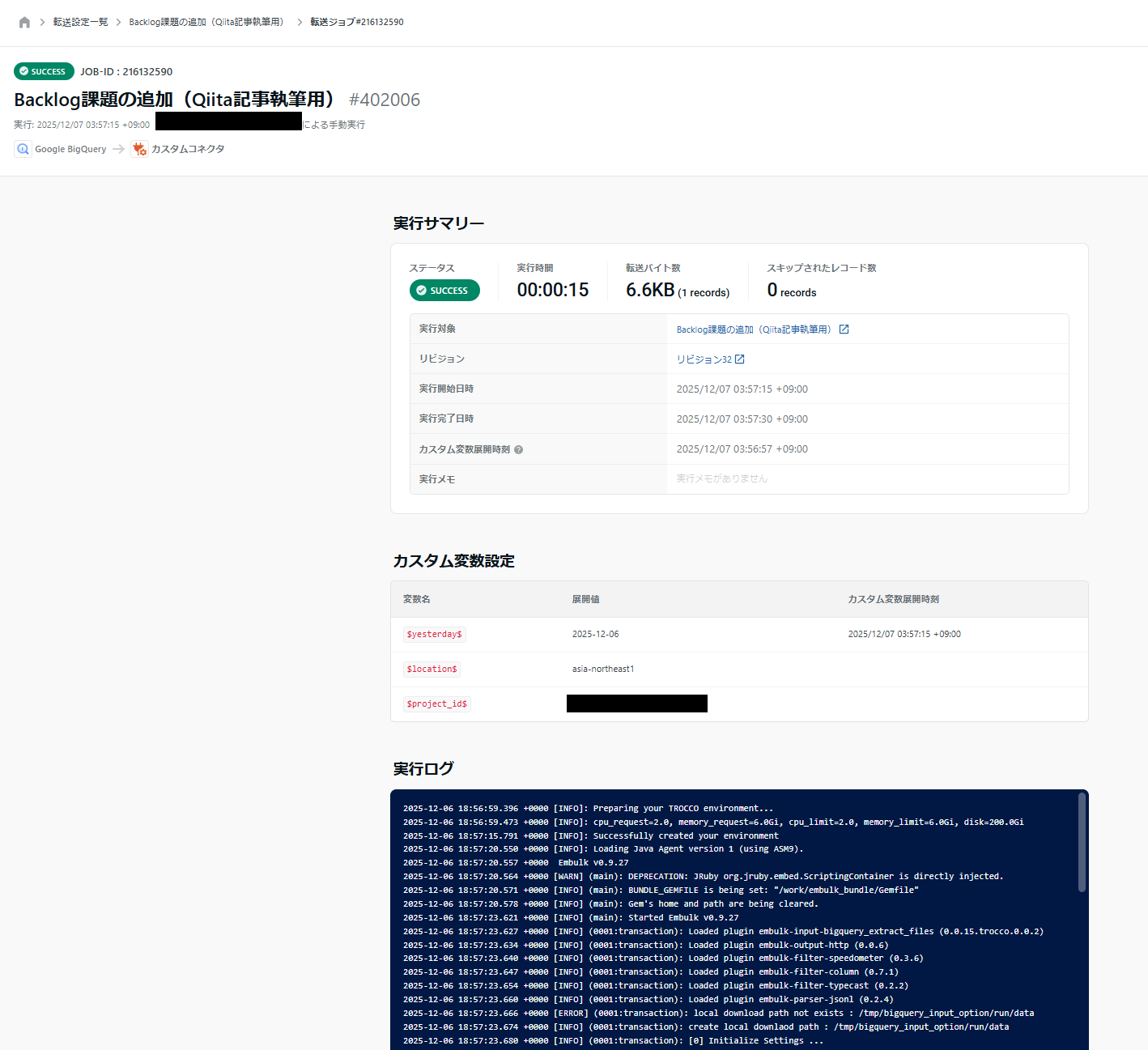The height and width of the screenshot is (1050, 1148).
Task: Click the 実行ログ scrollbar thumb
Action: (1082, 842)
